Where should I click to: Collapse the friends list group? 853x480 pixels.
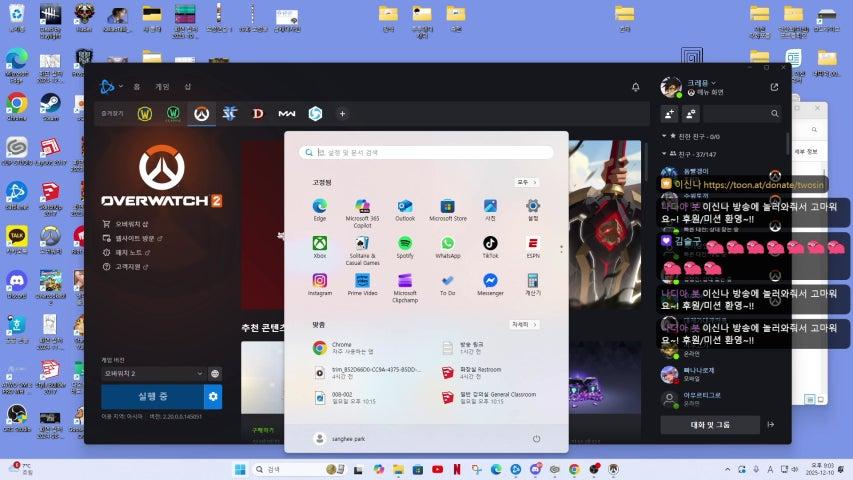(x=666, y=153)
